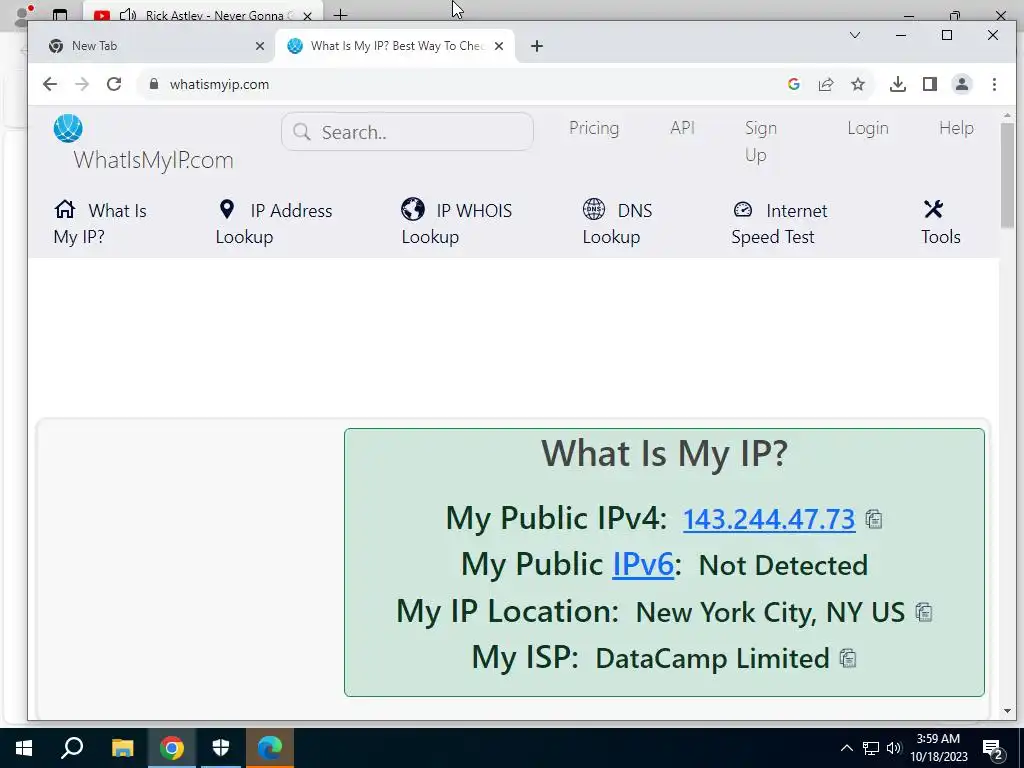Bookmark this page with the star icon
This screenshot has width=1024, height=768.
click(858, 84)
